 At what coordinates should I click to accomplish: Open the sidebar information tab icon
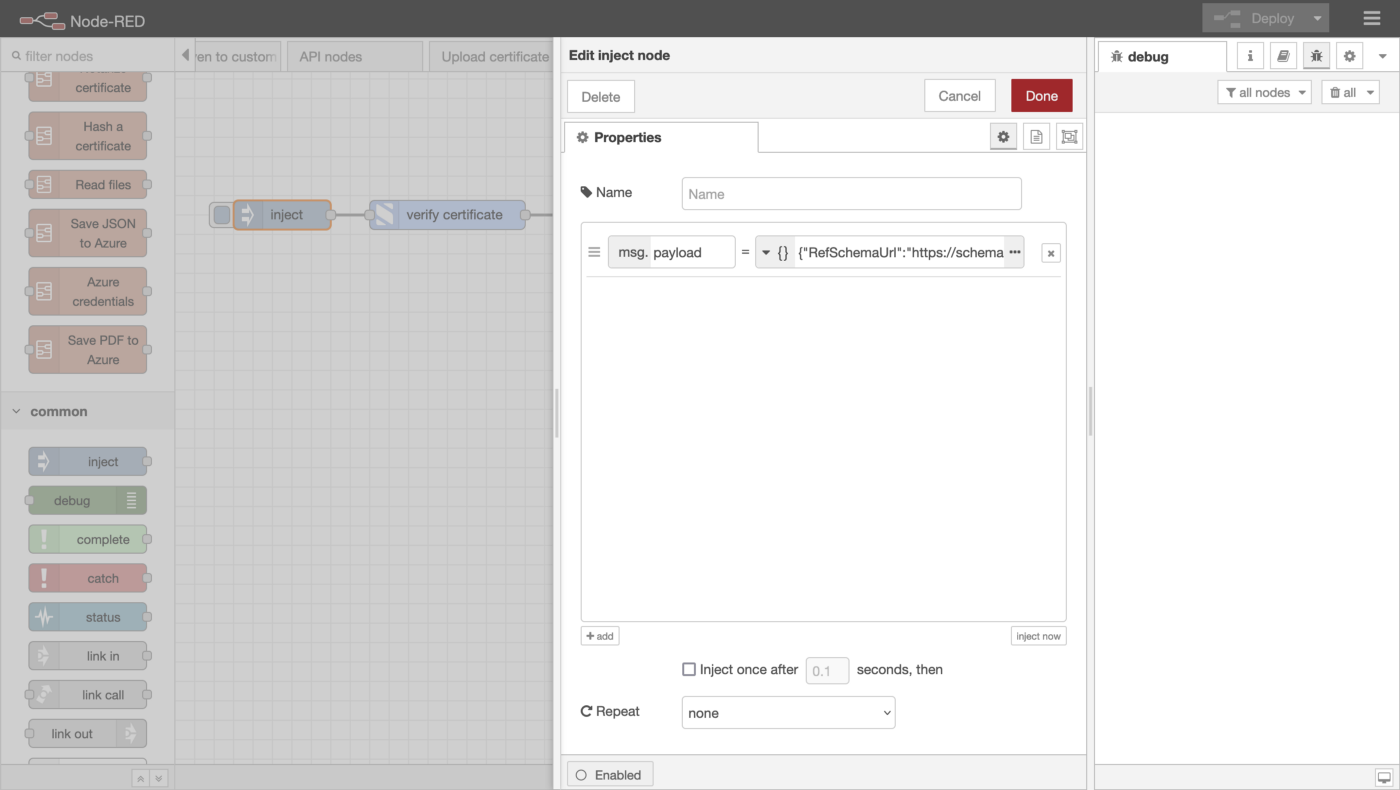click(x=1250, y=56)
